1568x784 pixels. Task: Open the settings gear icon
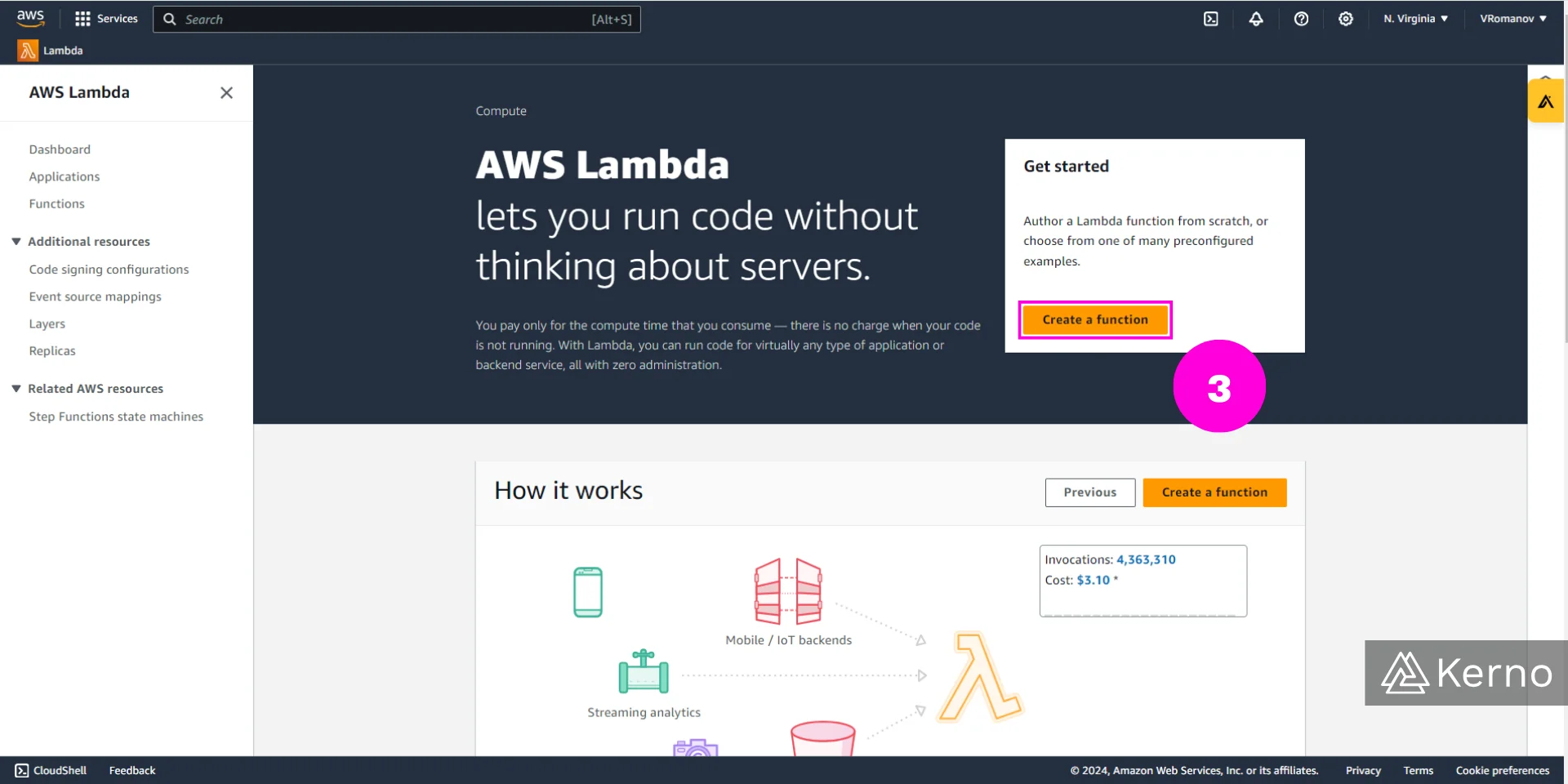(x=1346, y=19)
